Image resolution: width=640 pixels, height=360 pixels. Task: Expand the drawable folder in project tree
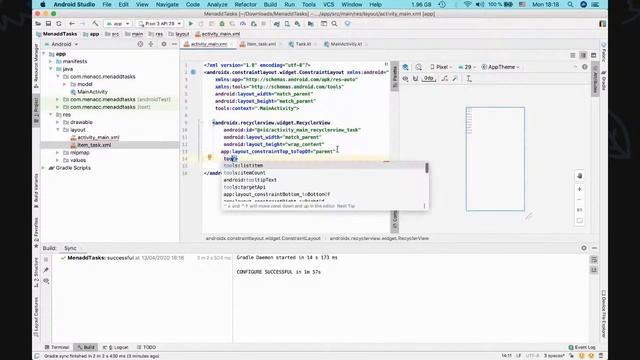pyautogui.click(x=58, y=122)
